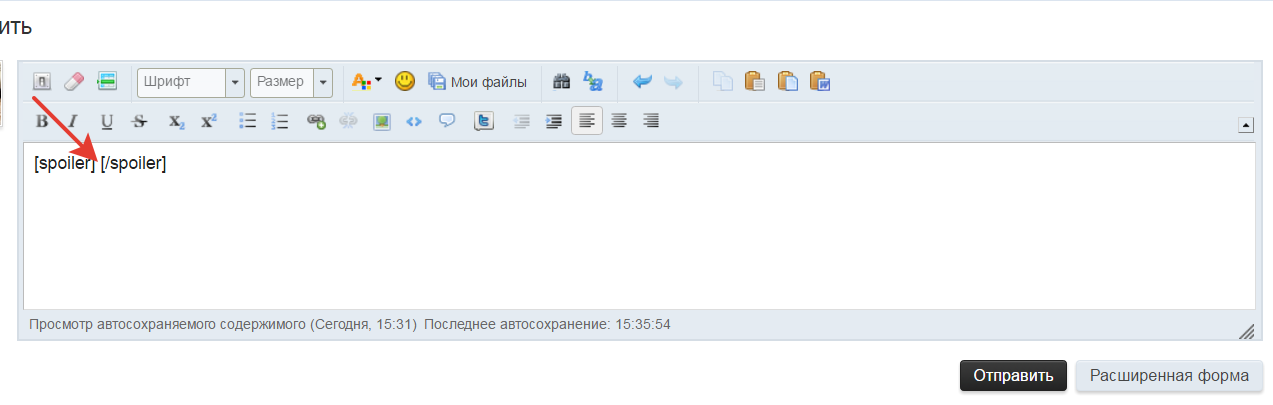The height and width of the screenshot is (405, 1273).
Task: Insert a link with the chain icon
Action: click(x=316, y=121)
